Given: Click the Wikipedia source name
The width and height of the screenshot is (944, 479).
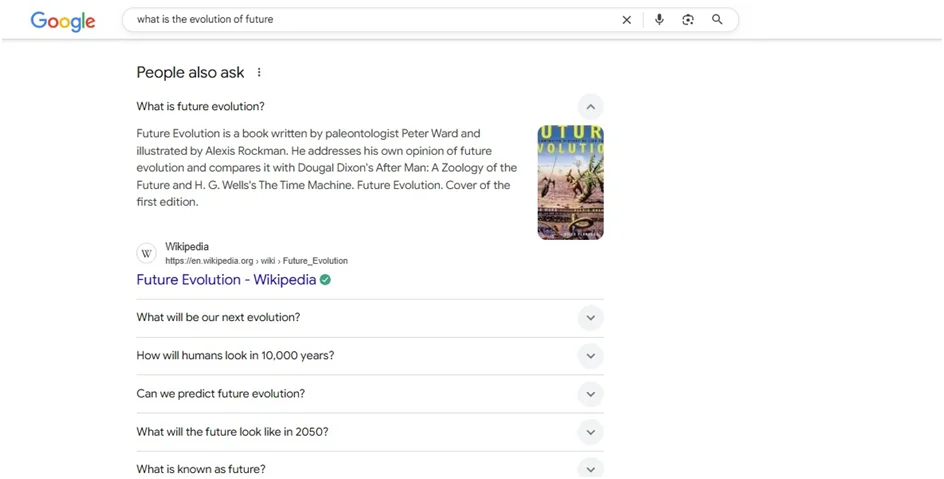Looking at the screenshot, I should 187,247.
